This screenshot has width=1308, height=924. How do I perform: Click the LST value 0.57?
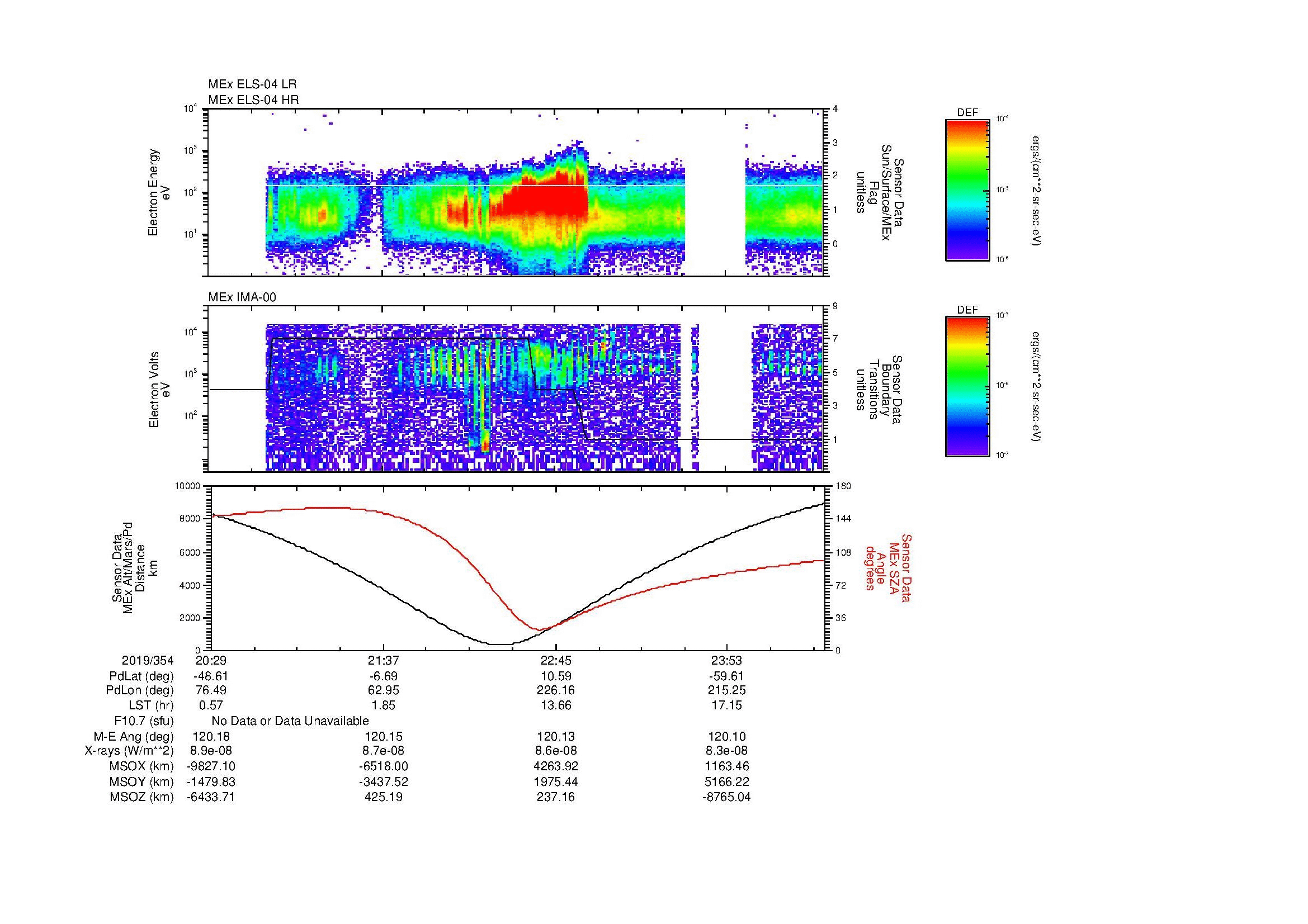tap(211, 705)
